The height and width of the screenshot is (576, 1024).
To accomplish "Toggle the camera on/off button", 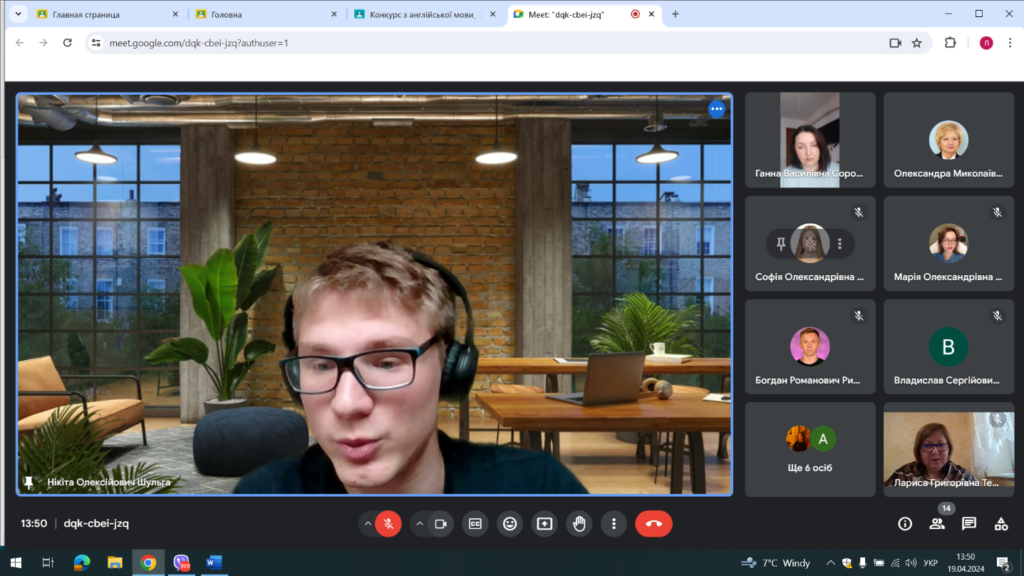I will point(440,523).
